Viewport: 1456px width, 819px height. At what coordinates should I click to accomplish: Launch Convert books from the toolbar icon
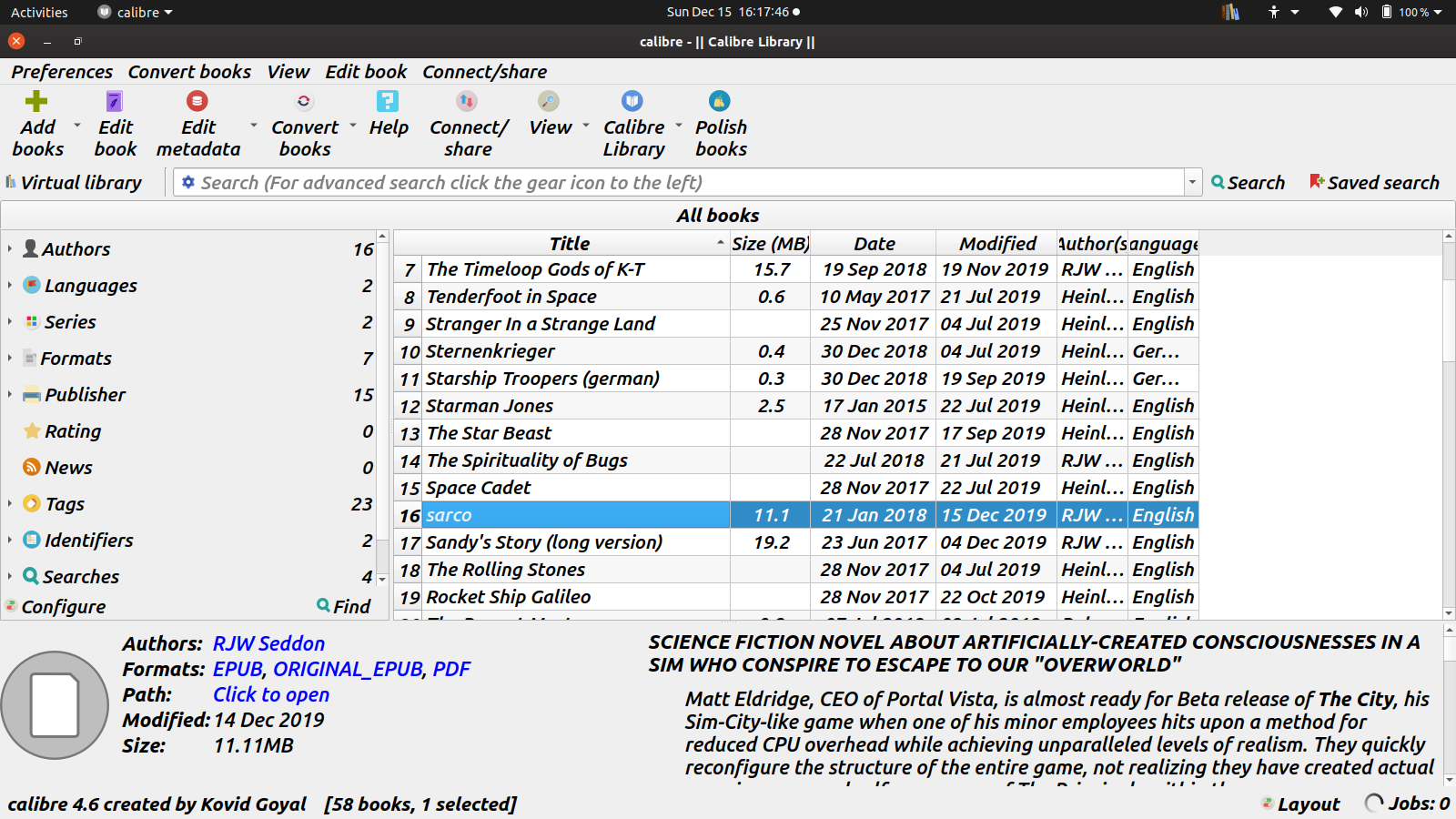[304, 101]
